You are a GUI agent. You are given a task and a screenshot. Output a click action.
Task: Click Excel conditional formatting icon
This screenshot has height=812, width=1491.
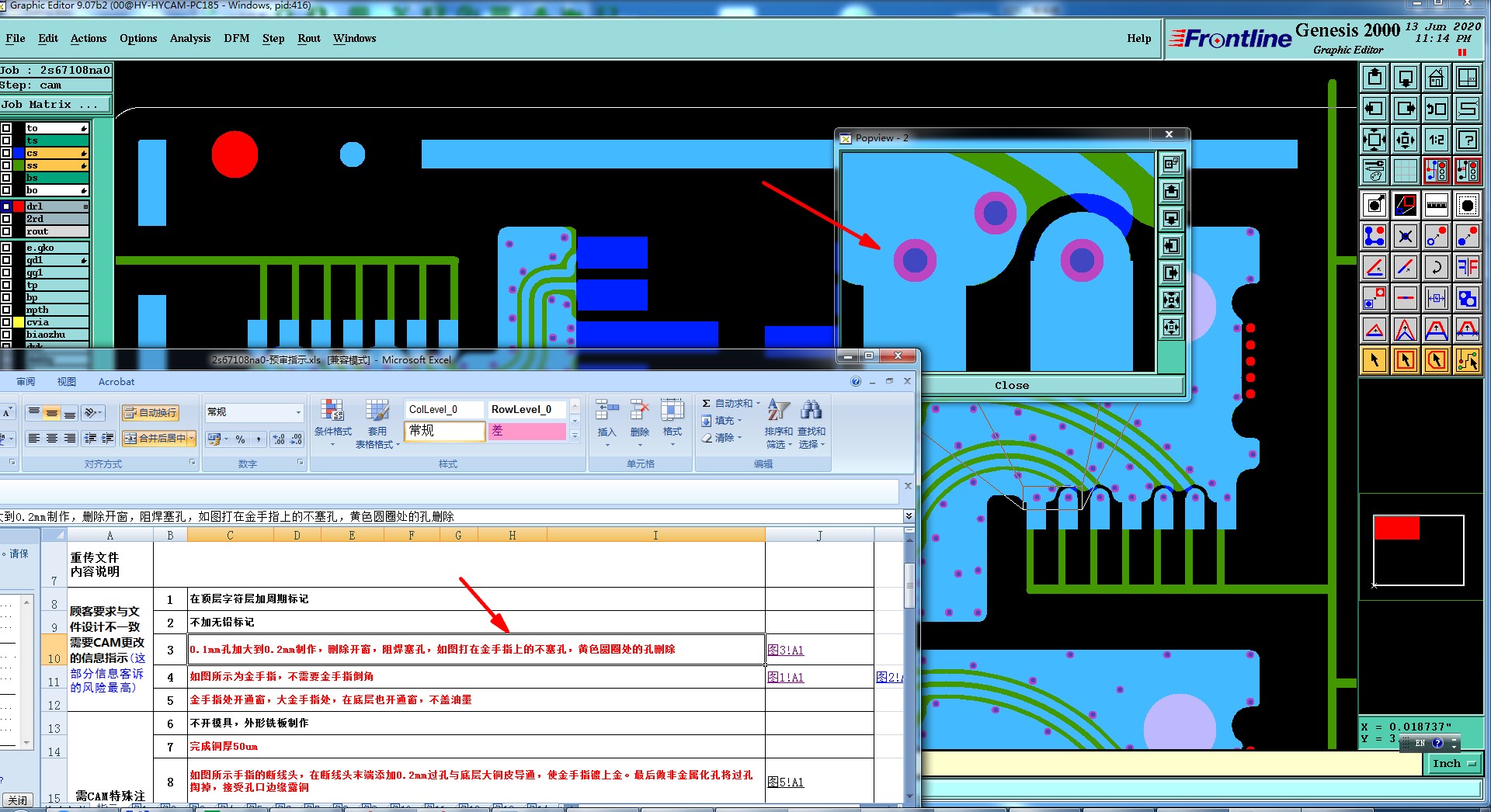click(333, 423)
